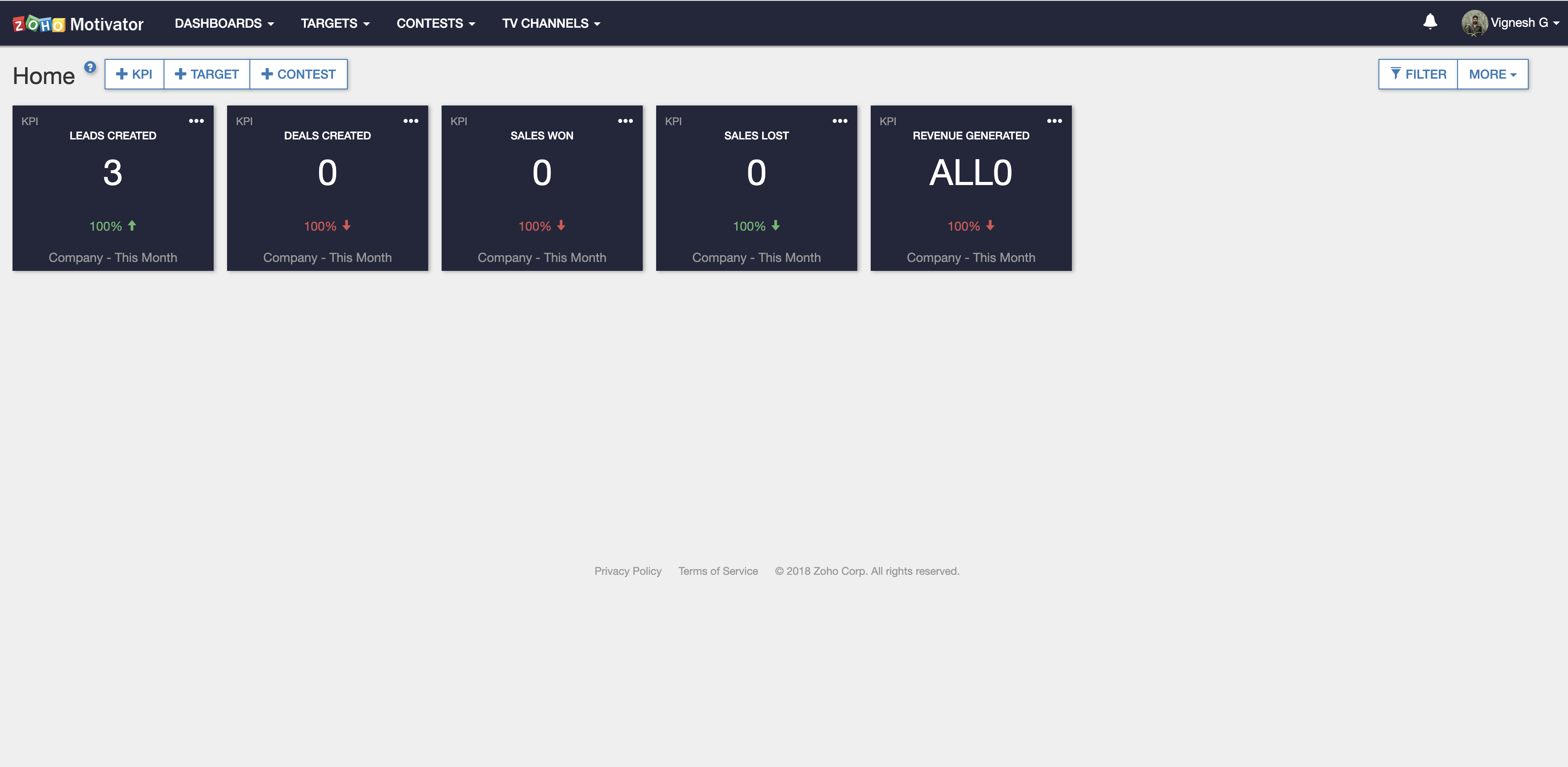The height and width of the screenshot is (767, 1568).
Task: Expand the Contests menu
Action: tap(436, 23)
